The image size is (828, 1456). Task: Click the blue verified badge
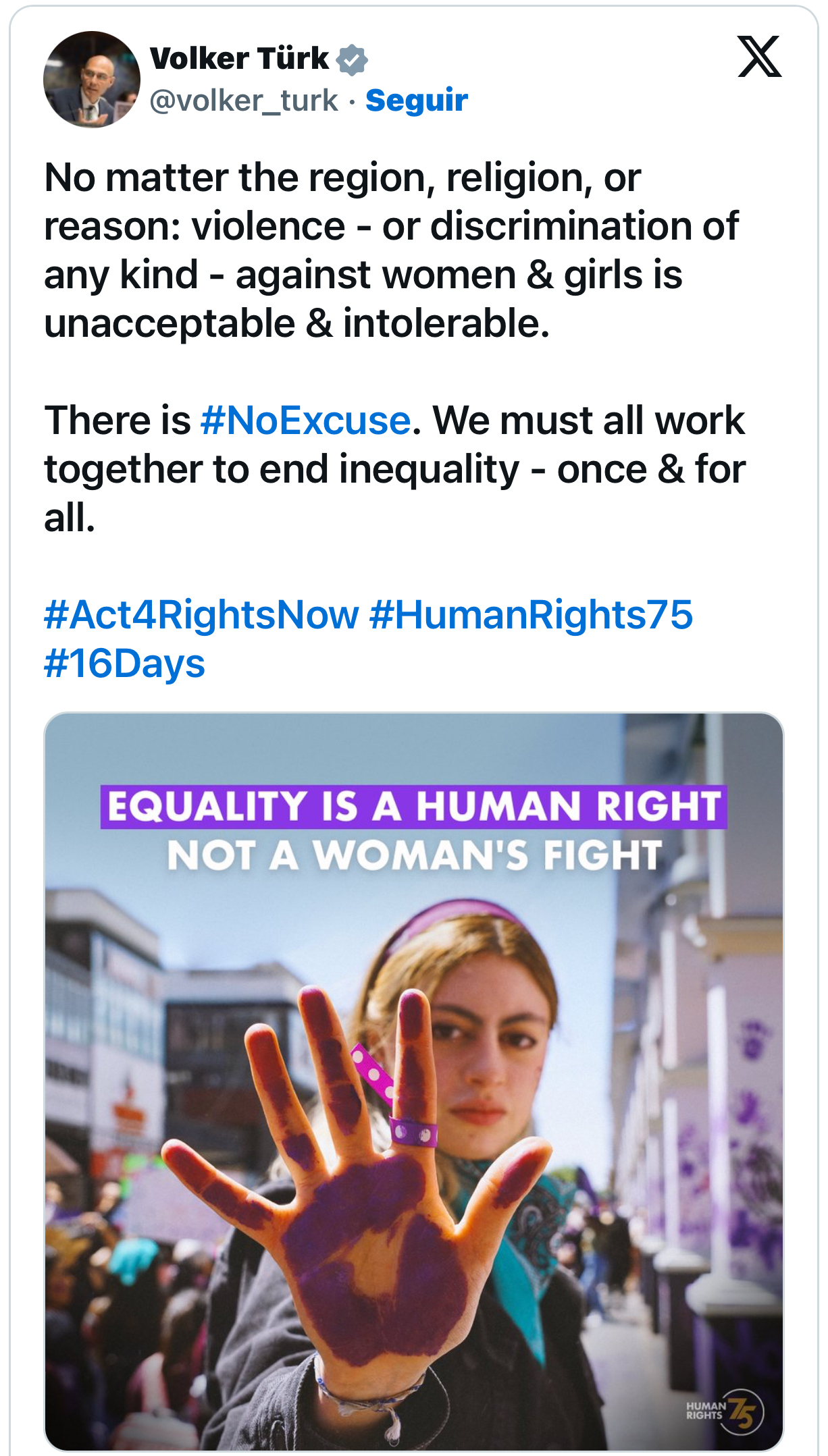tap(352, 60)
